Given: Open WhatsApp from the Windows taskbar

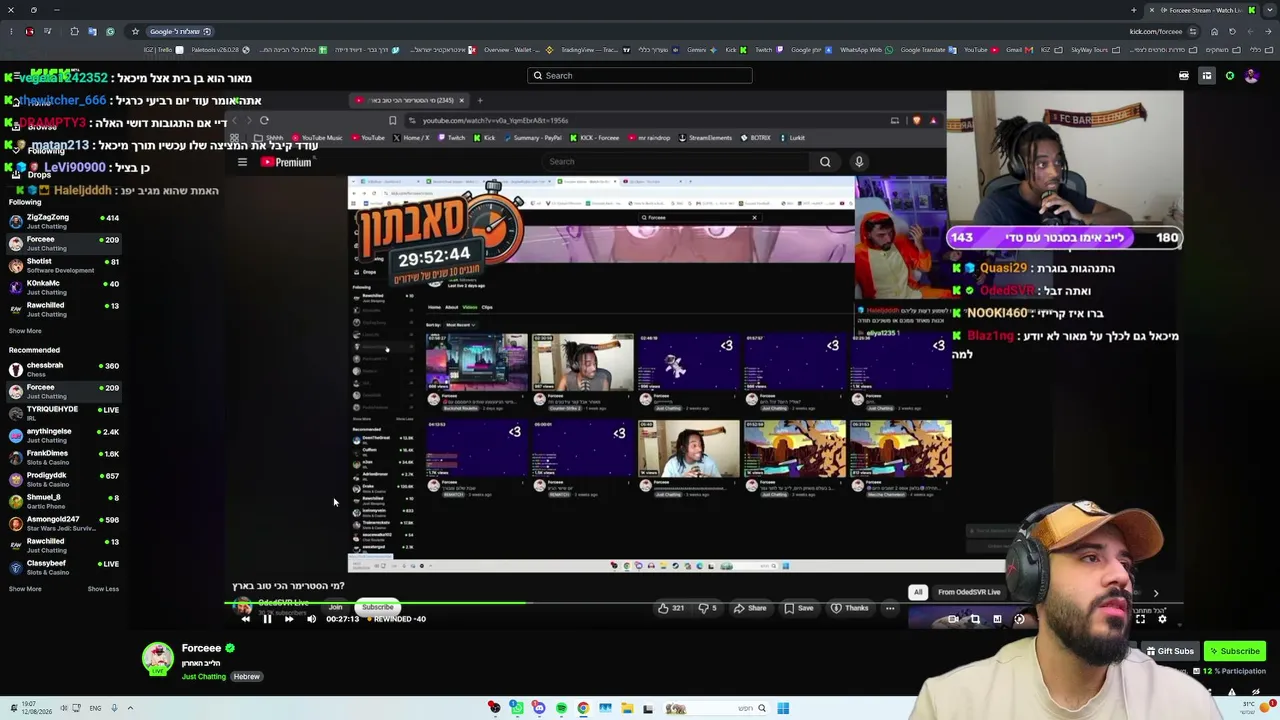Looking at the screenshot, I should (516, 709).
